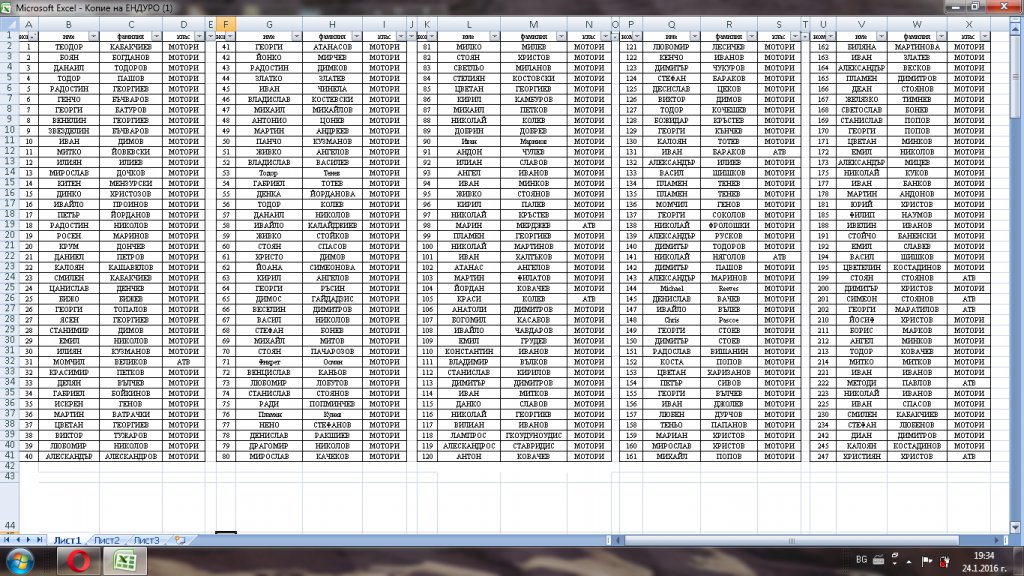Image resolution: width=1024 pixels, height=576 pixels.
Task: Select the cell containing СТАВРИДИС
Action: click(x=534, y=445)
